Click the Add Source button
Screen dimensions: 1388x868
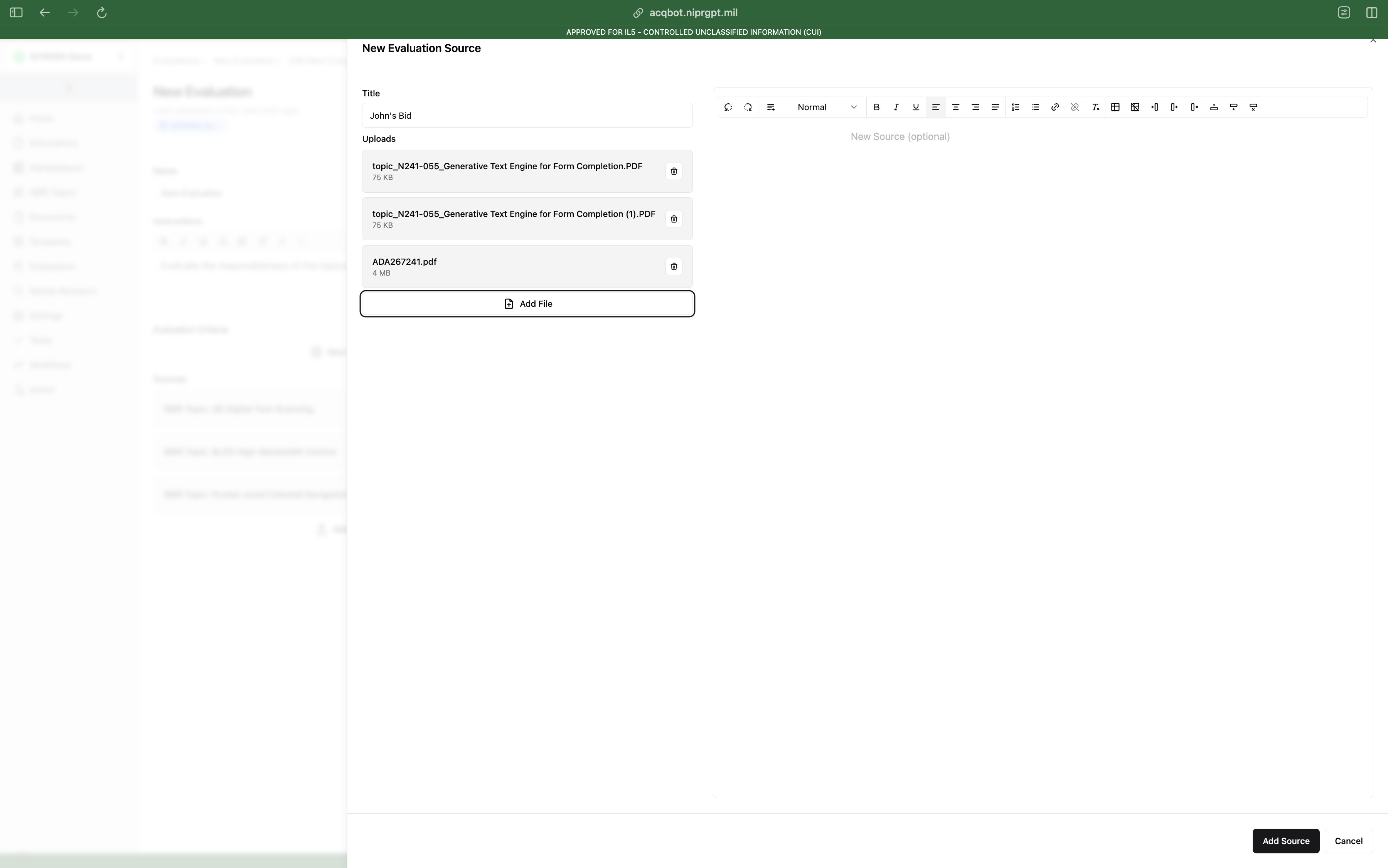[1286, 841]
